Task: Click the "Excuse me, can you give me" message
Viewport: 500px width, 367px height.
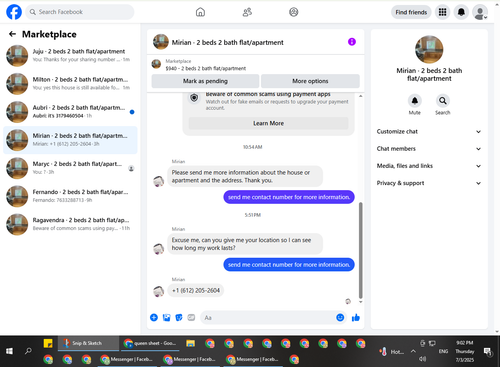Action: click(x=245, y=244)
